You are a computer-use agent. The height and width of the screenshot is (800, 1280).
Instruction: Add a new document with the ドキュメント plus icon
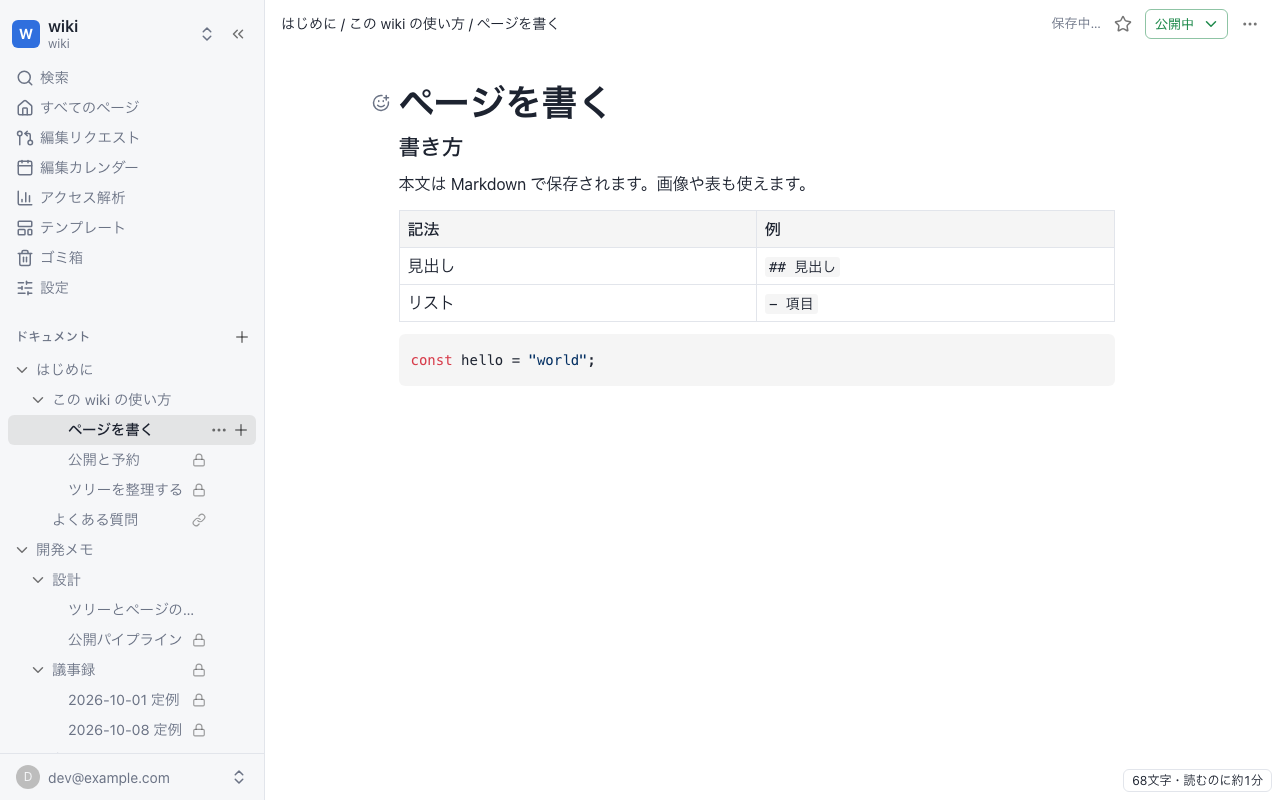pos(241,337)
